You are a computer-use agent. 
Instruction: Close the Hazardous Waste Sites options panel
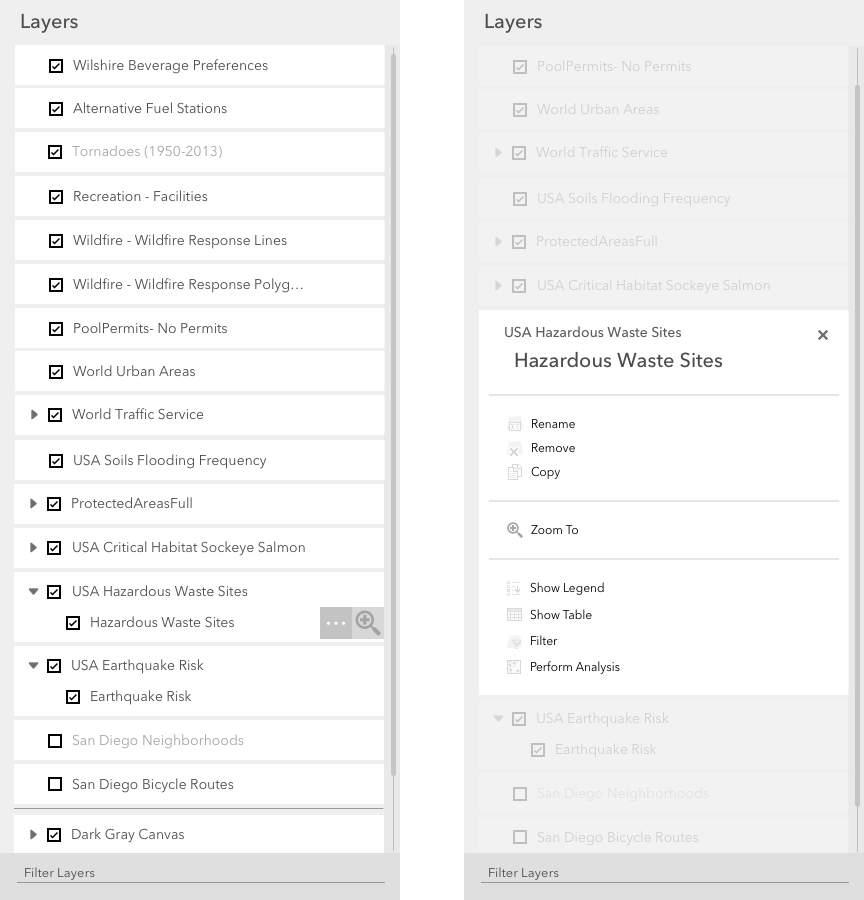tap(822, 335)
